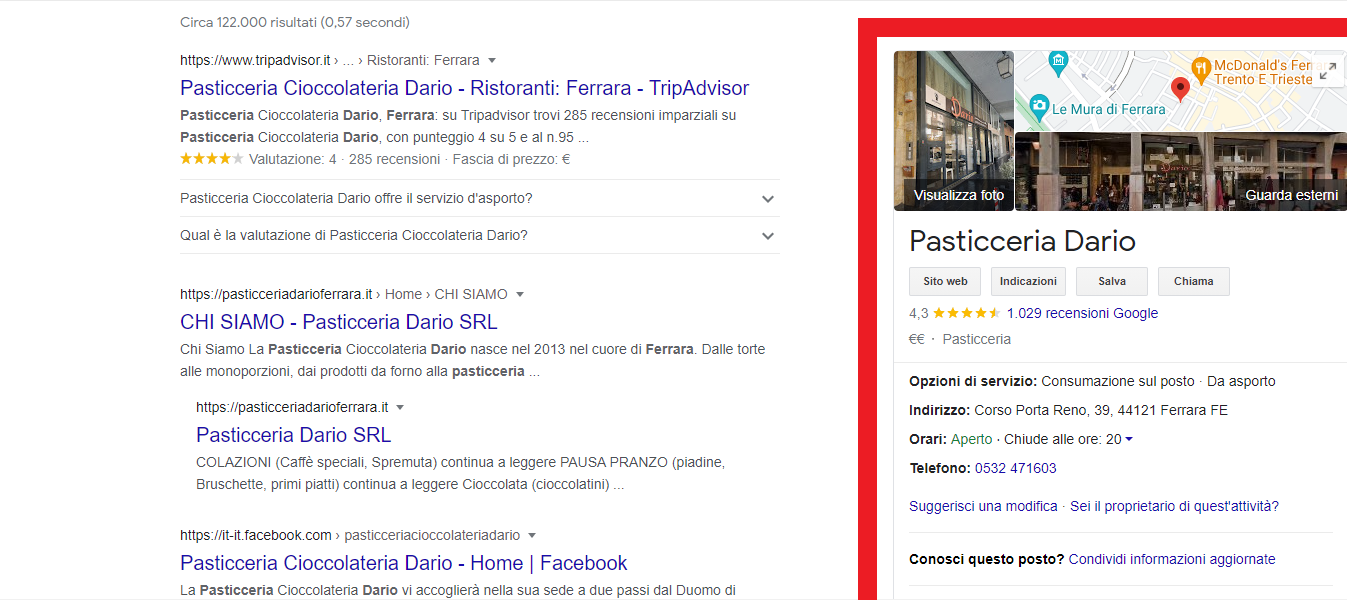
Task: Click the Sito web button
Action: pyautogui.click(x=944, y=281)
